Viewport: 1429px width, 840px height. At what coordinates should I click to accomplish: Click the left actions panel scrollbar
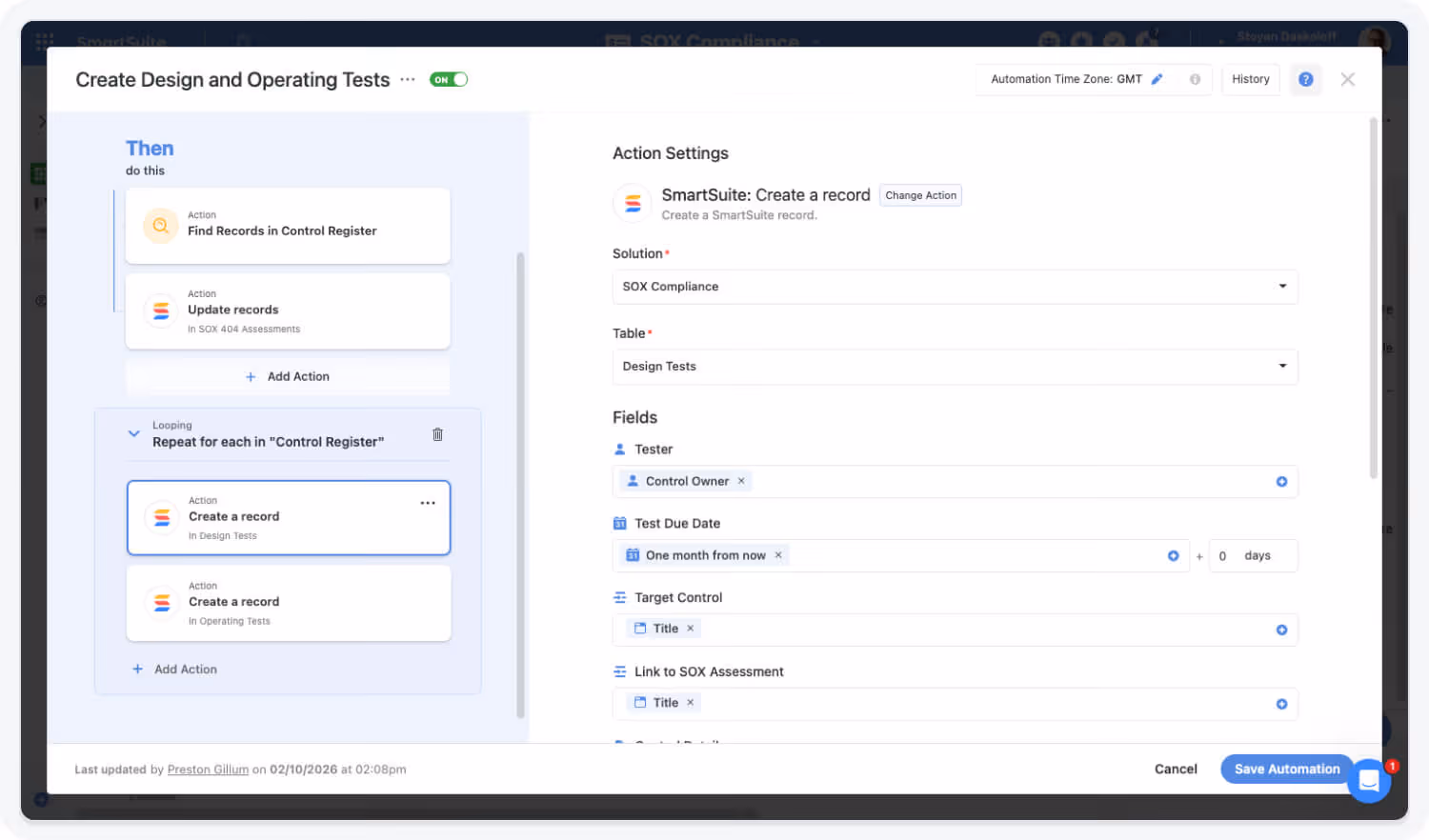coord(520,484)
